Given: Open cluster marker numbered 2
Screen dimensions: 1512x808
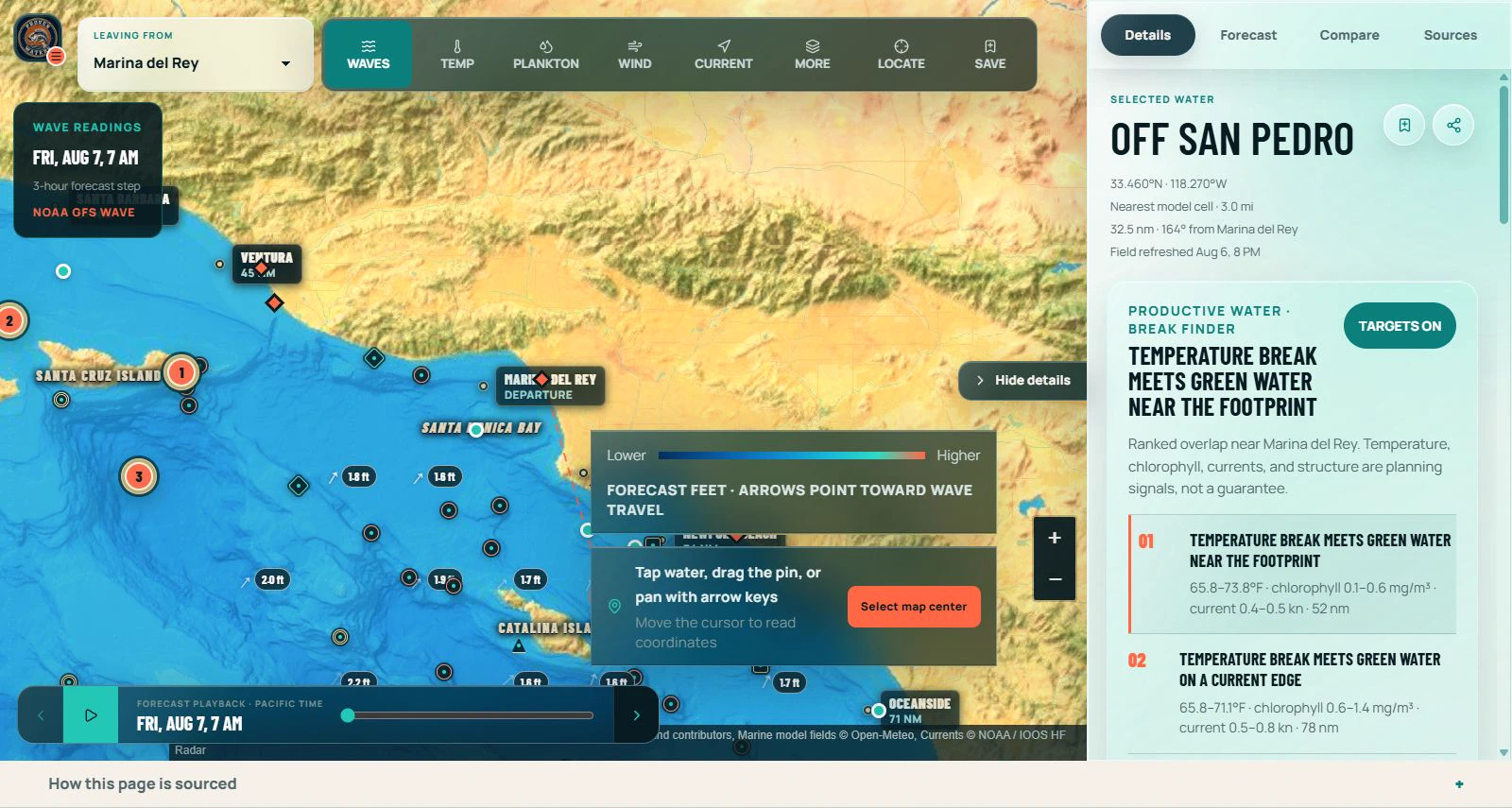Looking at the screenshot, I should coord(9,320).
